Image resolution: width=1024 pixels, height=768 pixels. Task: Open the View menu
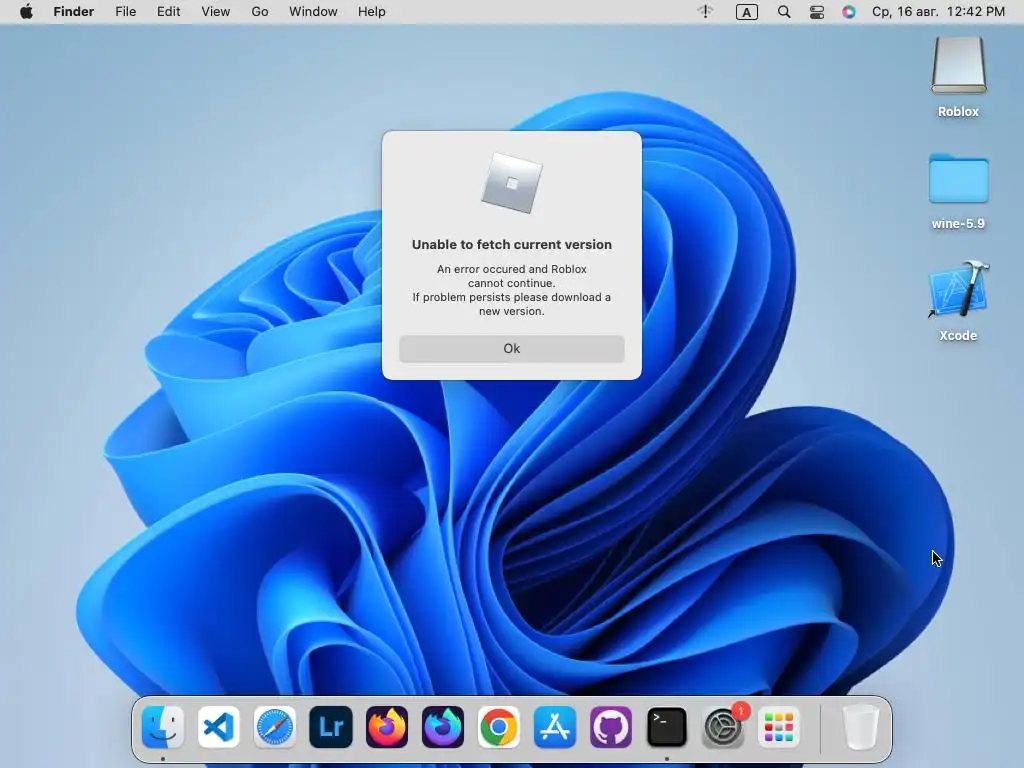click(x=216, y=12)
